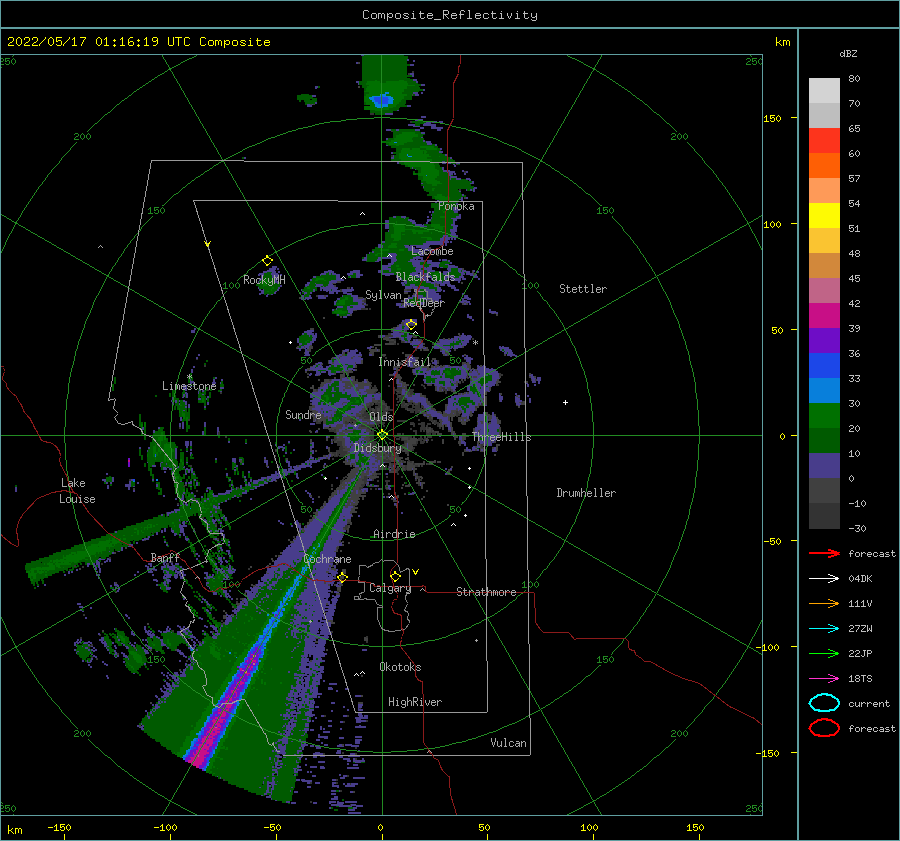Click the Cochrane label
This screenshot has width=900, height=841.
tap(327, 559)
